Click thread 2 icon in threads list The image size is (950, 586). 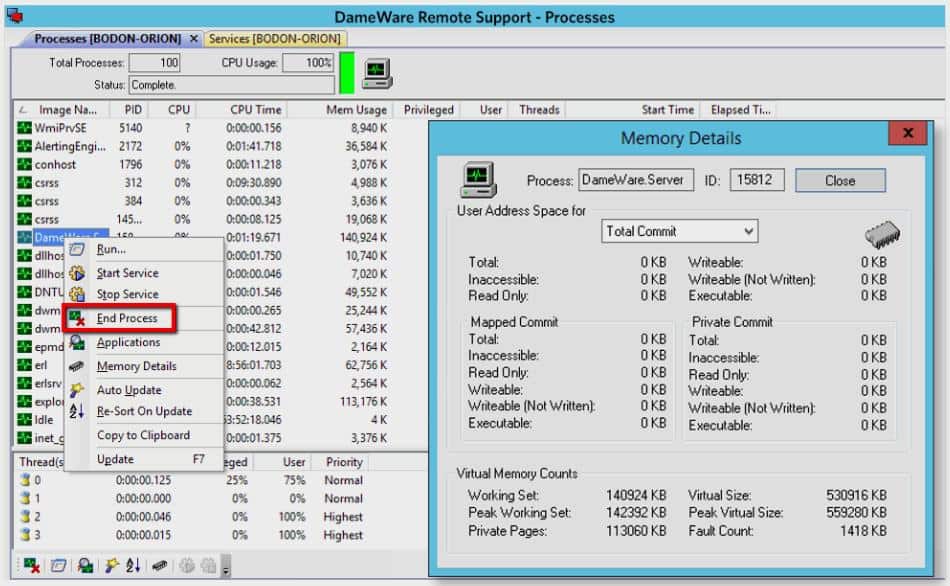(25, 516)
